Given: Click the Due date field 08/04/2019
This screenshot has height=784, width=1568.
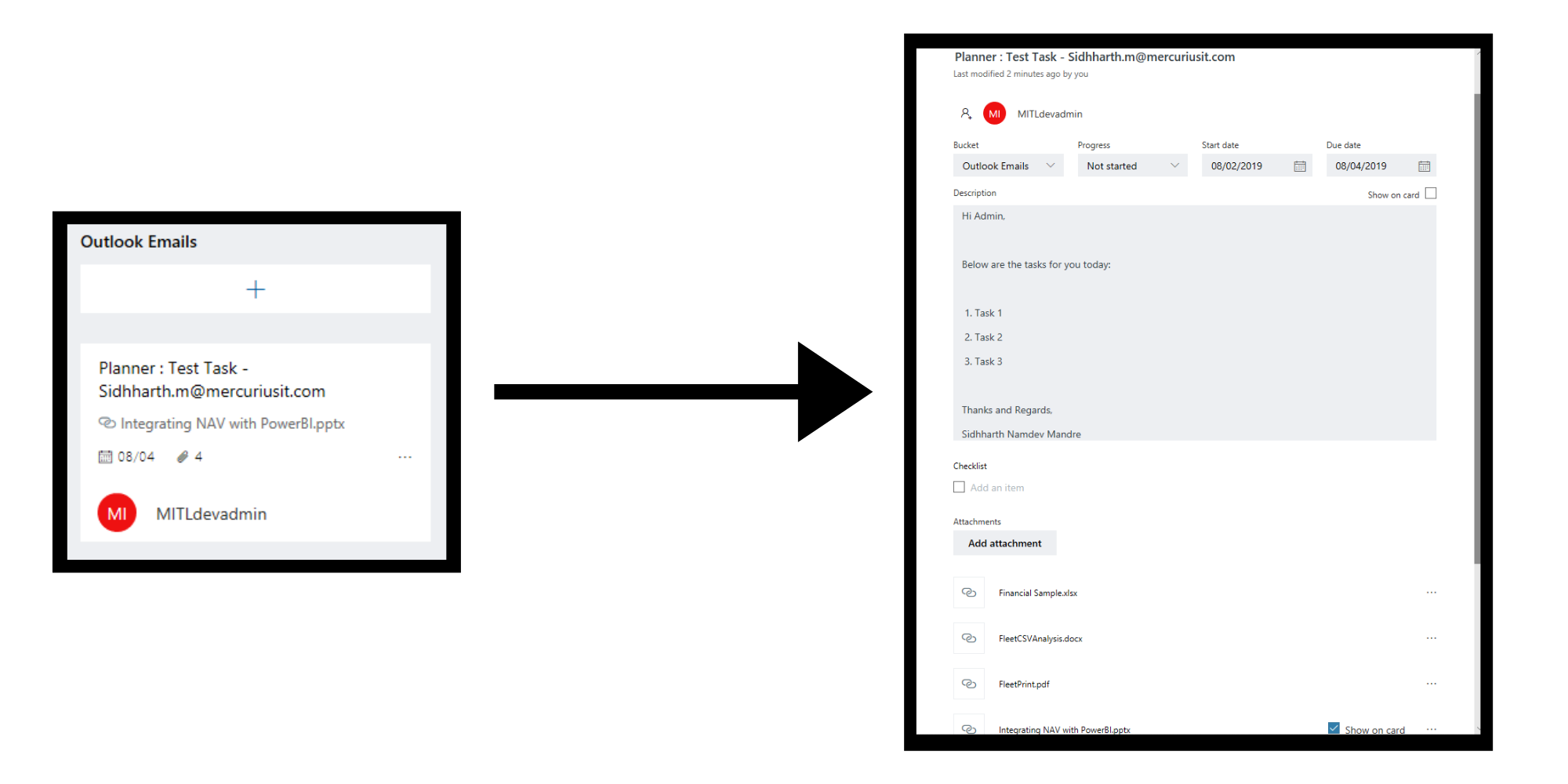Looking at the screenshot, I should coord(1381,165).
